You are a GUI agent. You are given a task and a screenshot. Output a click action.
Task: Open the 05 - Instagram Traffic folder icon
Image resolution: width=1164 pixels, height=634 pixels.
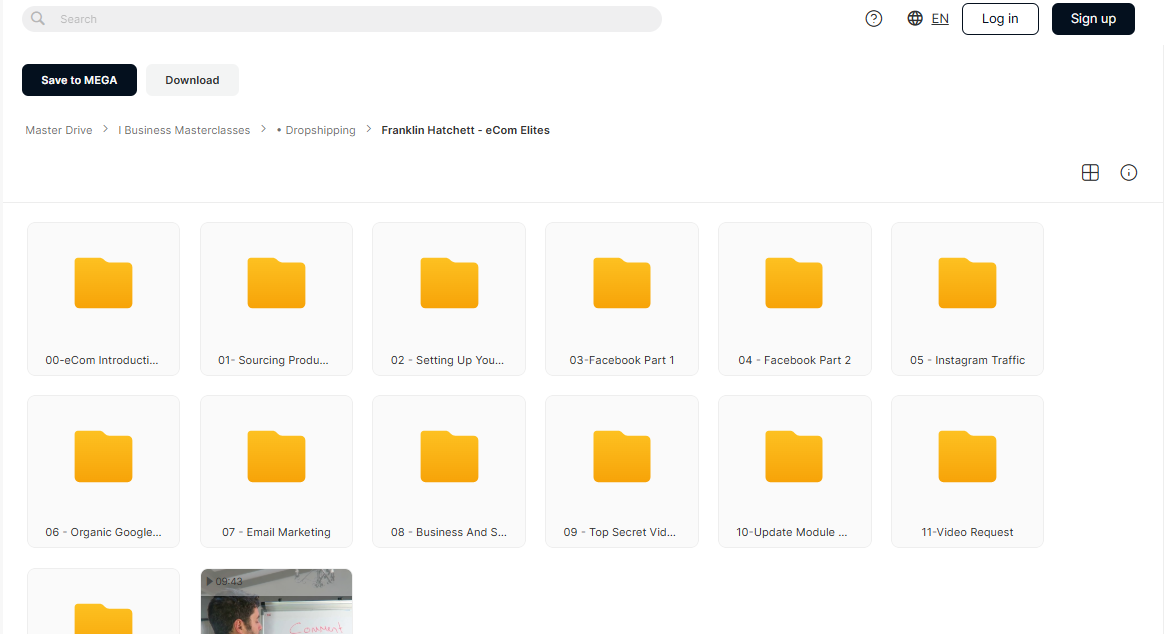click(967, 283)
